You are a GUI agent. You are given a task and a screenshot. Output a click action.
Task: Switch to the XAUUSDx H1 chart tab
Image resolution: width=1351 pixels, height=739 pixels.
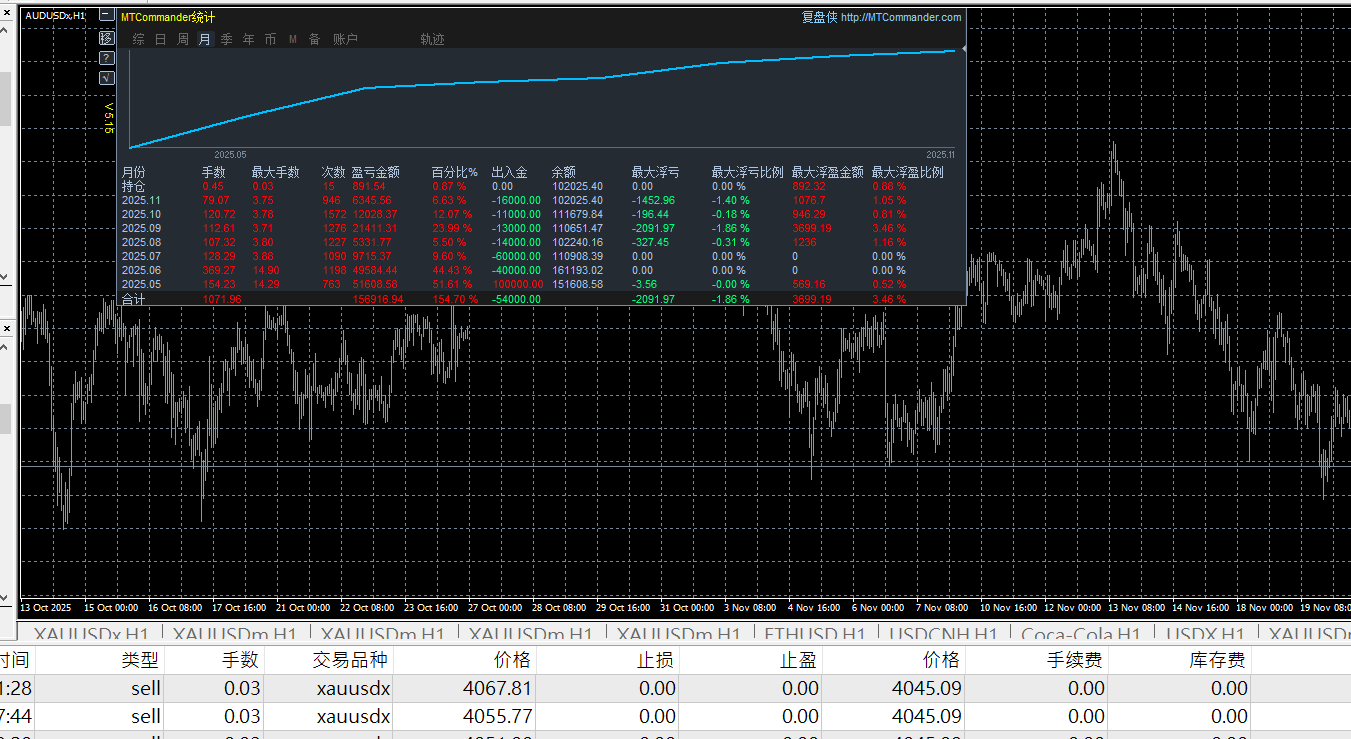(90, 634)
